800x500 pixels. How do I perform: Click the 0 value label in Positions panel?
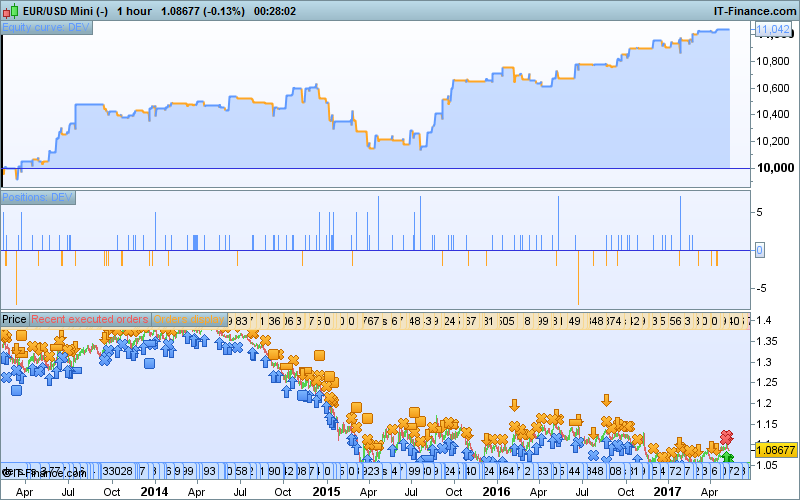pyautogui.click(x=759, y=250)
